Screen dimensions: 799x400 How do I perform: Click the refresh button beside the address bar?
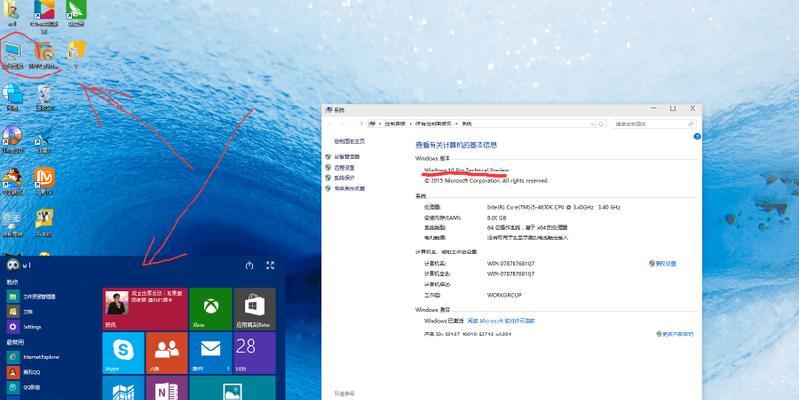tap(601, 124)
